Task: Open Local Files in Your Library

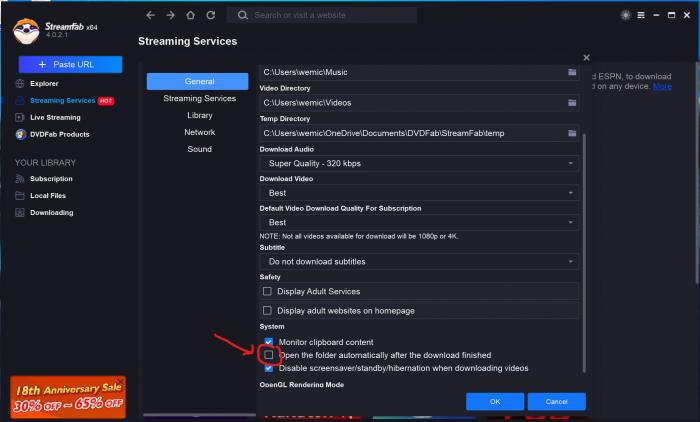Action: click(x=48, y=196)
